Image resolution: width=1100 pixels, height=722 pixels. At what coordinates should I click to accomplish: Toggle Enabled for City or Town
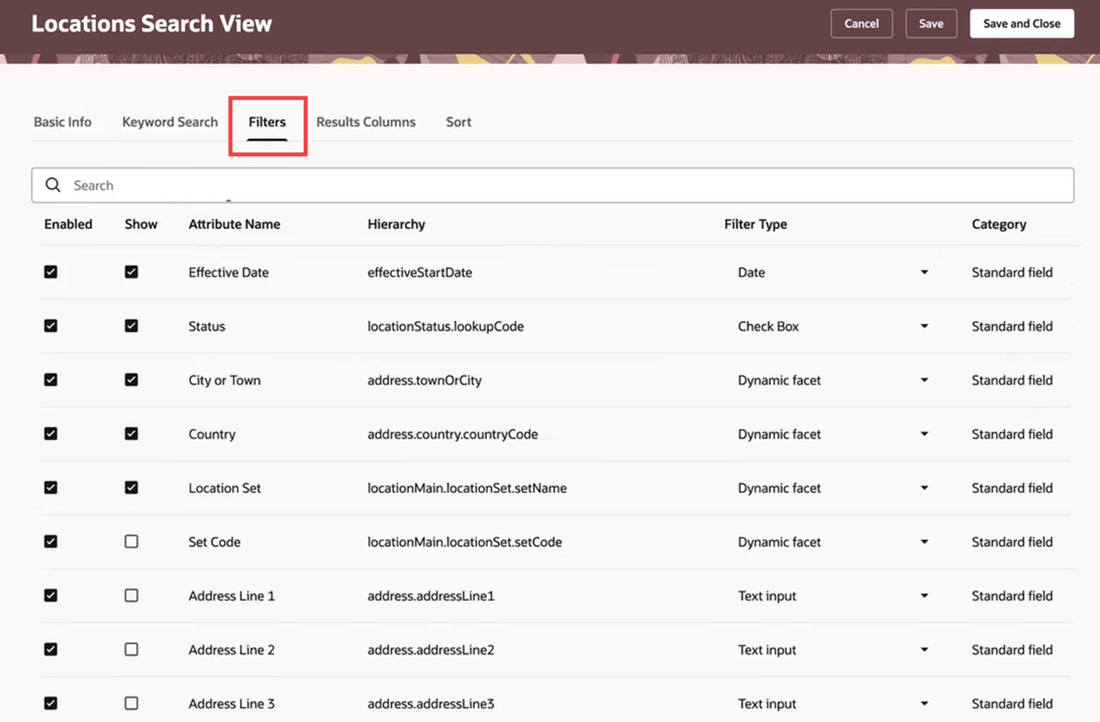click(x=51, y=380)
